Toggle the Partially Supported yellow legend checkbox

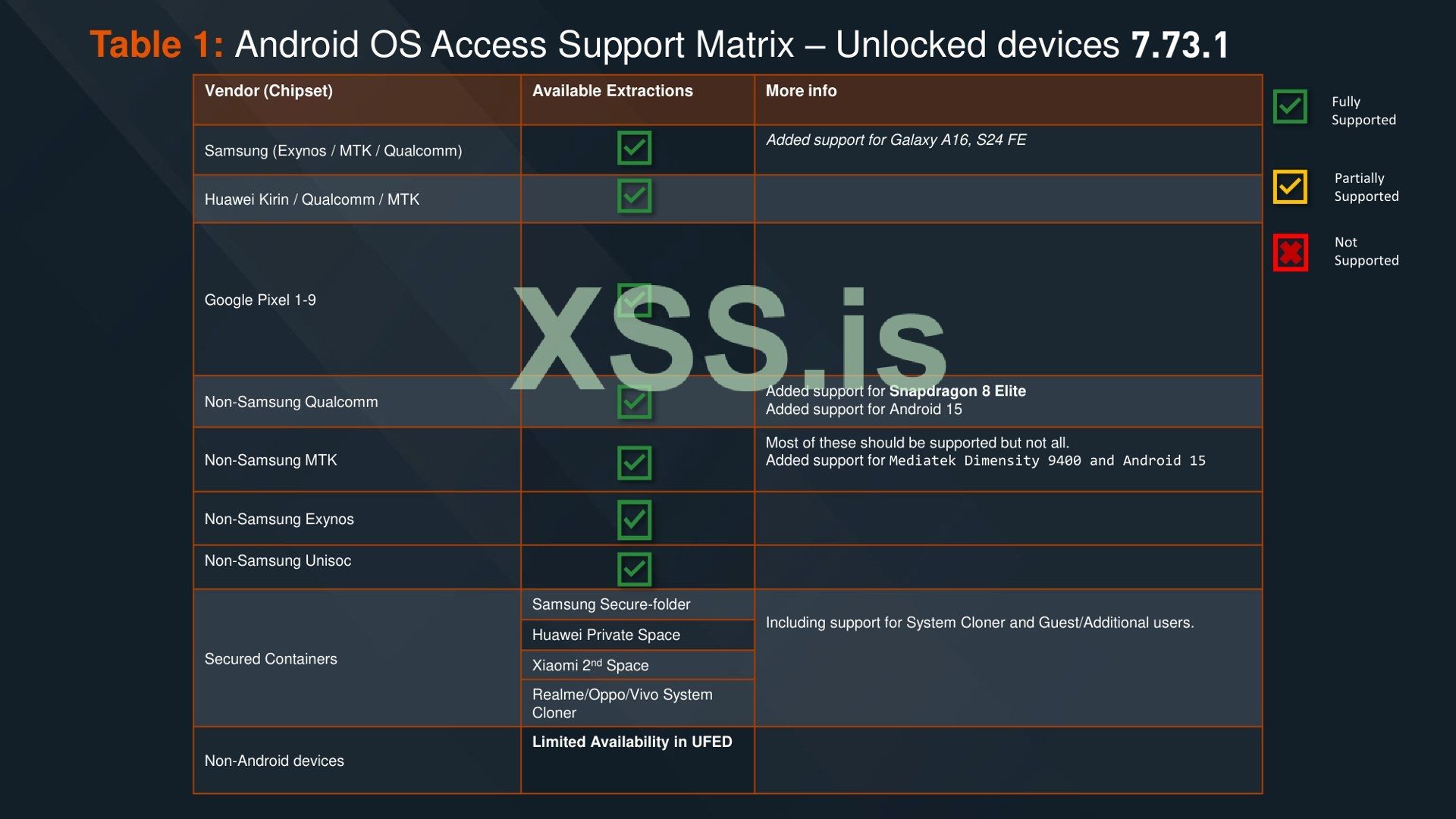pyautogui.click(x=1290, y=187)
